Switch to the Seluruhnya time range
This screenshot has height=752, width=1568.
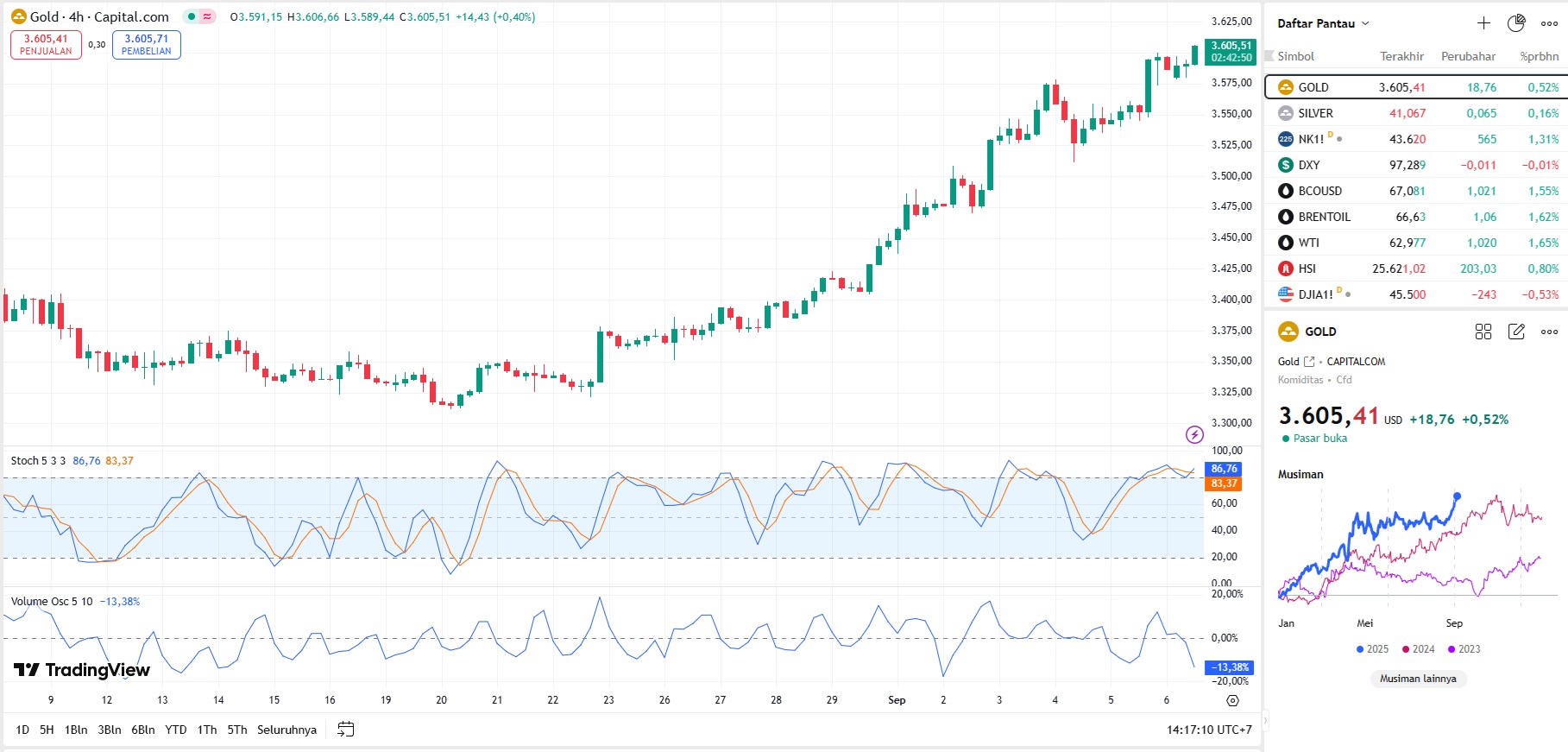point(287,730)
